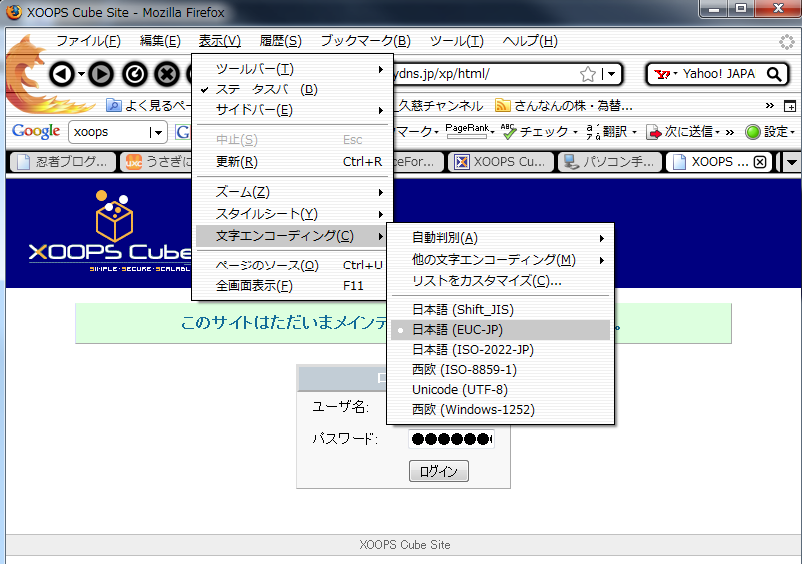Show more Google toolbar buttons chevron

(x=730, y=132)
